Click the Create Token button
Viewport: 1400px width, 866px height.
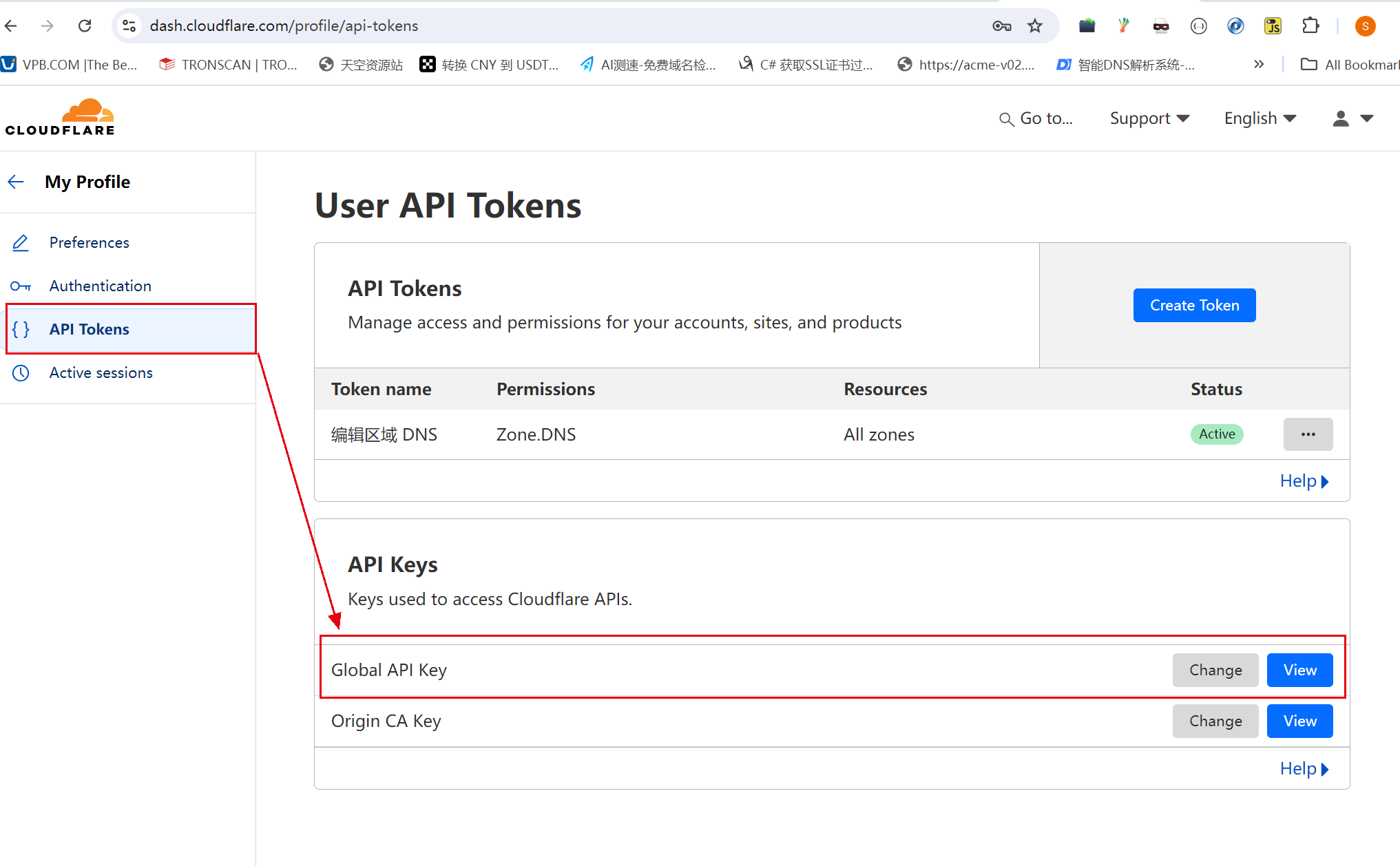(1194, 305)
